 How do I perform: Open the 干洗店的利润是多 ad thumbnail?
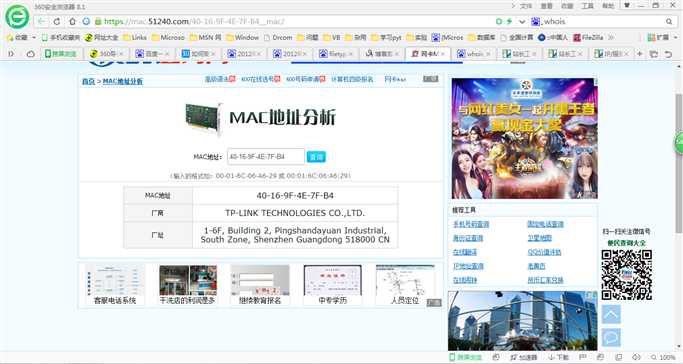pos(188,285)
